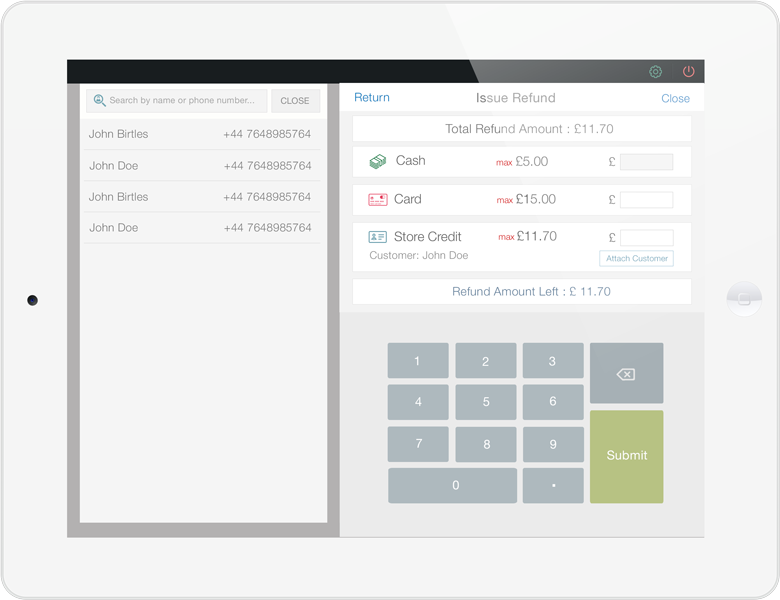Click the Attach Customer button
Viewport: 780px width, 600px height.
click(636, 258)
